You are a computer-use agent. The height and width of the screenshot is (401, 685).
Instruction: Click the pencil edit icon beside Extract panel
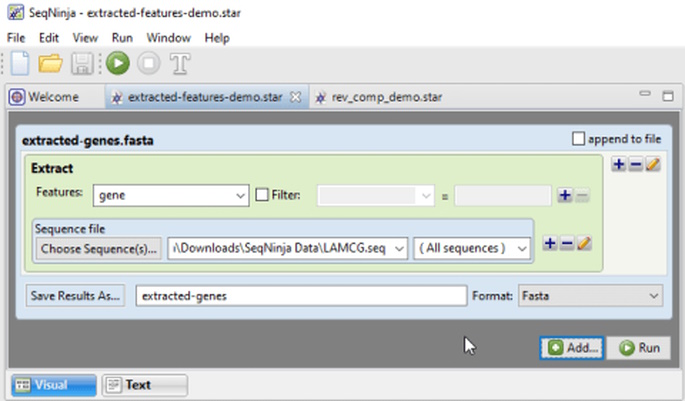tap(653, 164)
